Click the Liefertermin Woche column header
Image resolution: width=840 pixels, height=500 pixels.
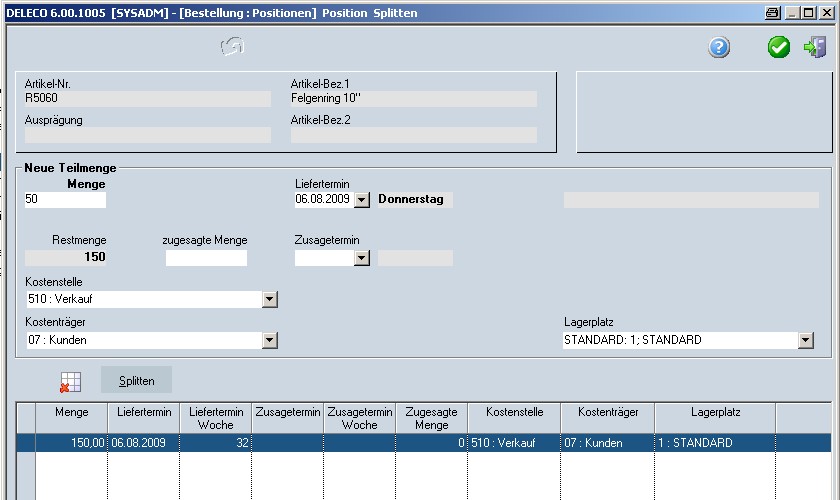click(216, 418)
